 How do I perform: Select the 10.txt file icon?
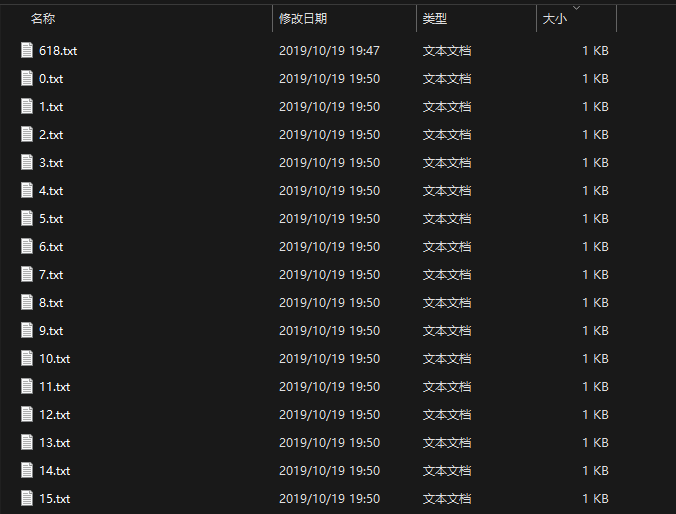[27, 358]
